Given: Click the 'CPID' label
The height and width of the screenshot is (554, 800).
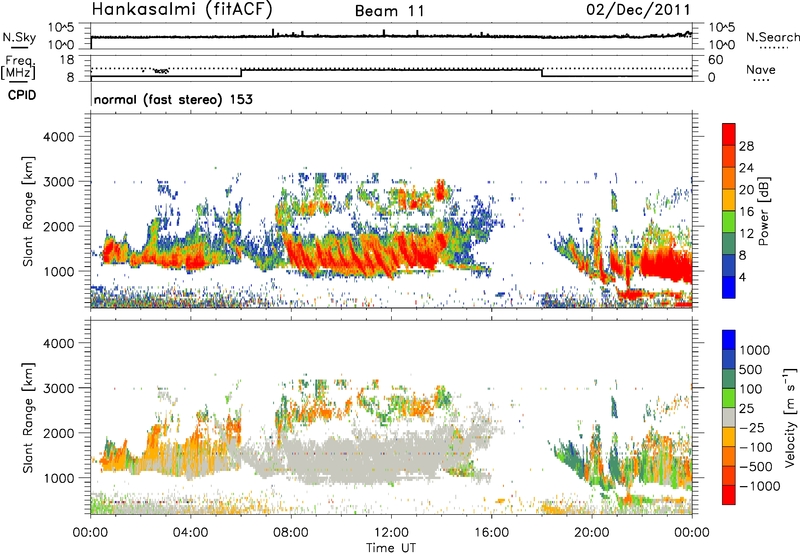Looking at the screenshot, I should 22,95.
